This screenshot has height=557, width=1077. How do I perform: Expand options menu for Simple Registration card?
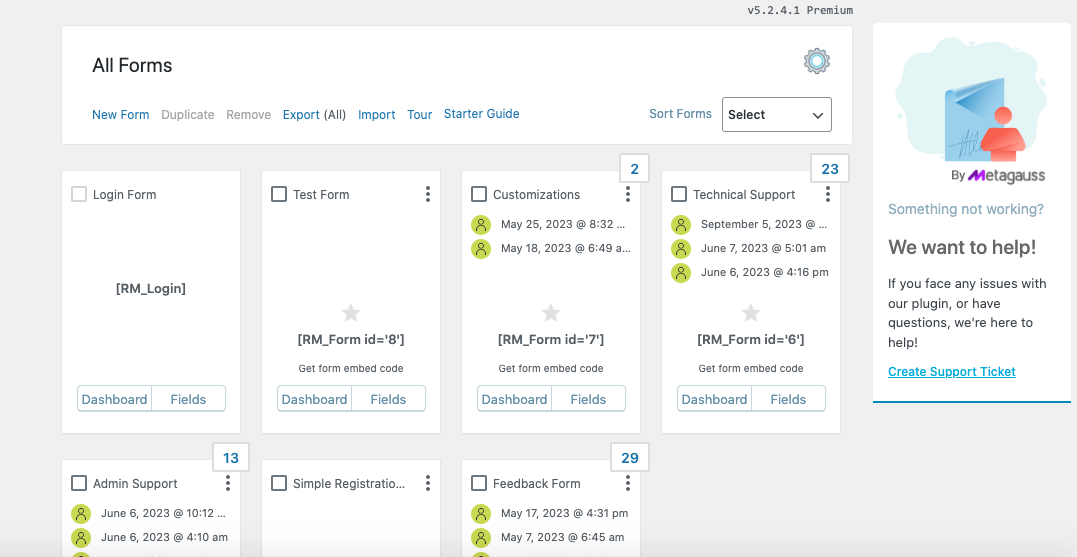(x=428, y=483)
